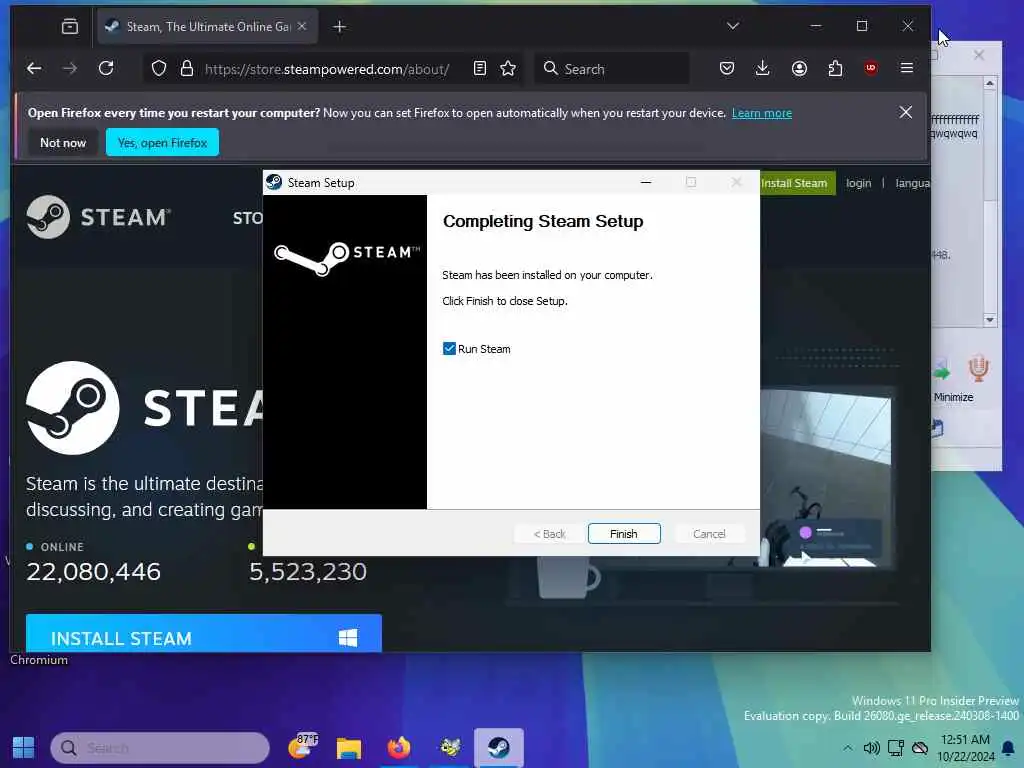Open the notifications bell icon
Screen dimensions: 1024x768
click(x=1008, y=748)
